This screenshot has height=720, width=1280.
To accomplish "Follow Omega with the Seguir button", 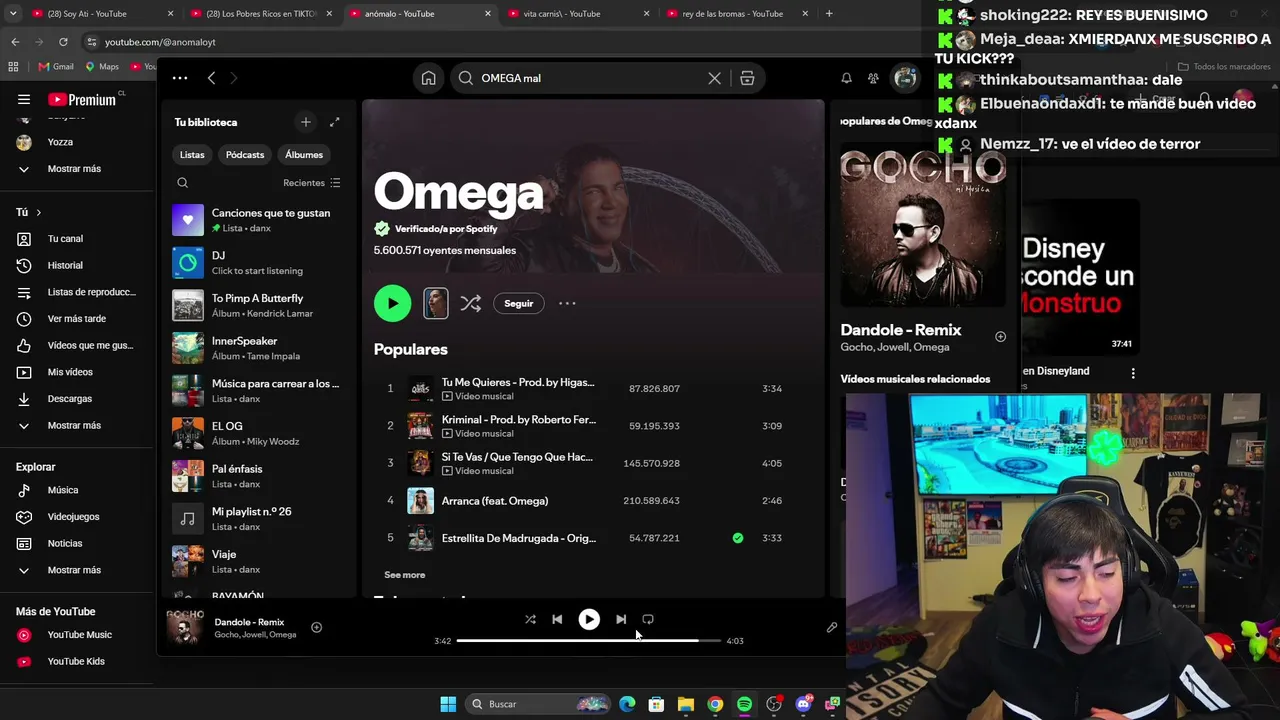I will (x=518, y=303).
